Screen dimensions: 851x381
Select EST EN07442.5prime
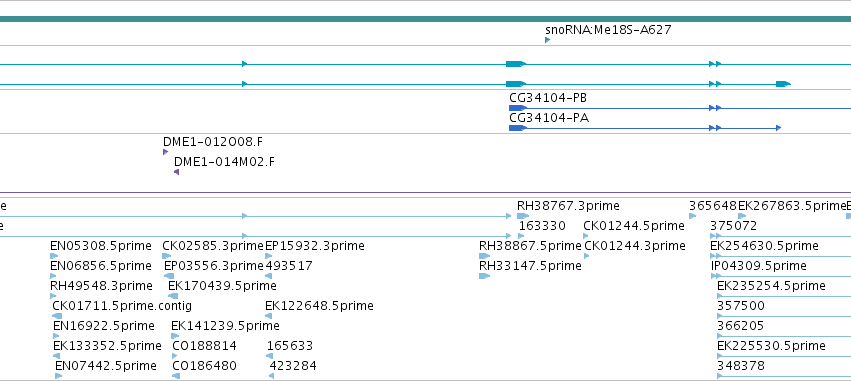pos(106,366)
